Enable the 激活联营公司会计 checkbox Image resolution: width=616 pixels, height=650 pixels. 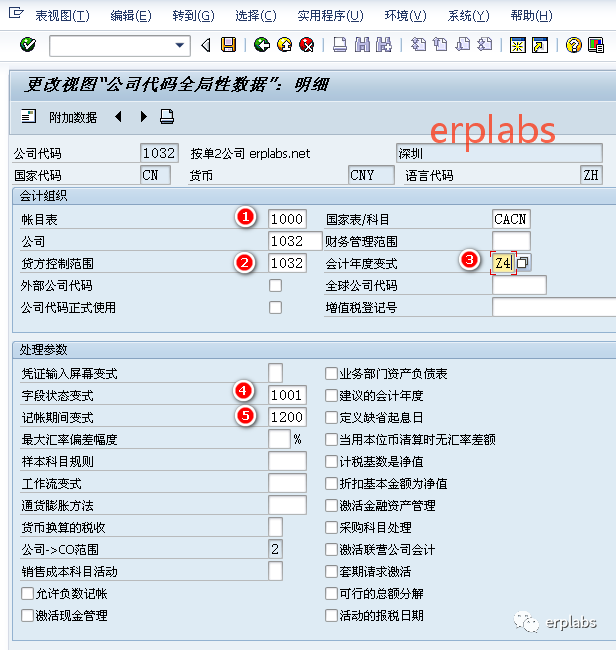pyautogui.click(x=331, y=549)
